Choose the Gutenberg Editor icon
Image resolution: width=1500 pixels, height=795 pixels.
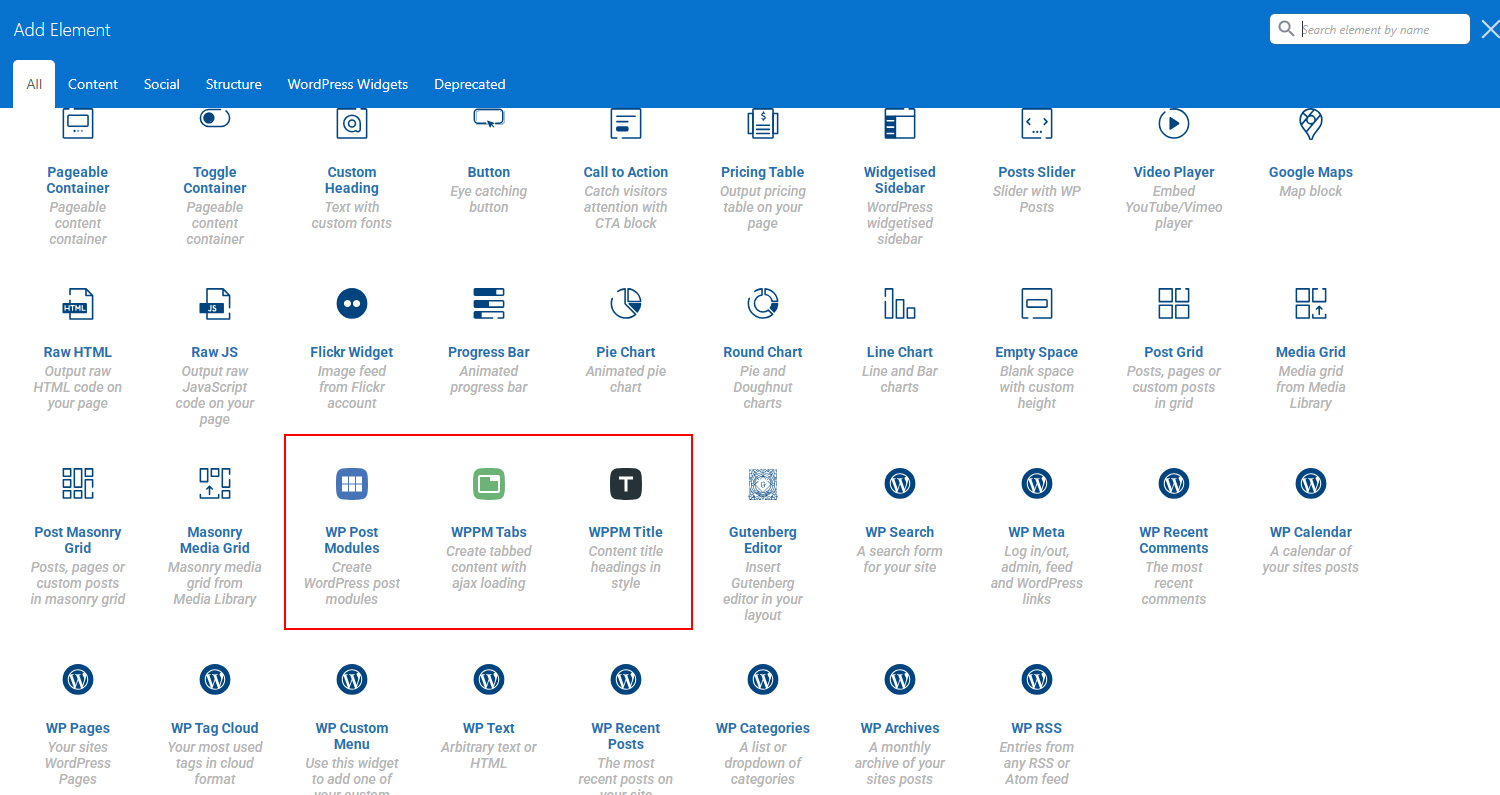[x=763, y=484]
